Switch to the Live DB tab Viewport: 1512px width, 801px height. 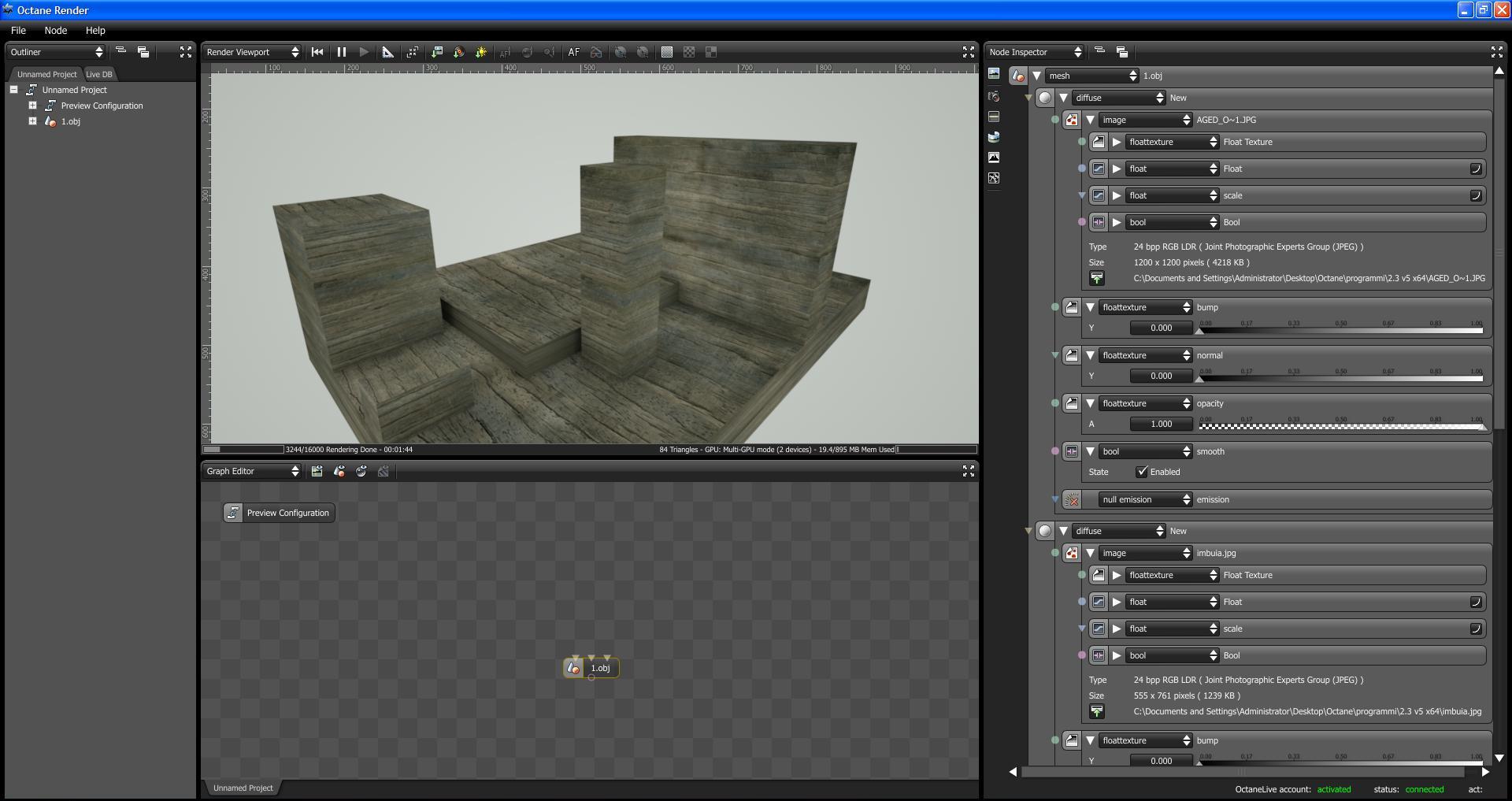click(x=99, y=74)
